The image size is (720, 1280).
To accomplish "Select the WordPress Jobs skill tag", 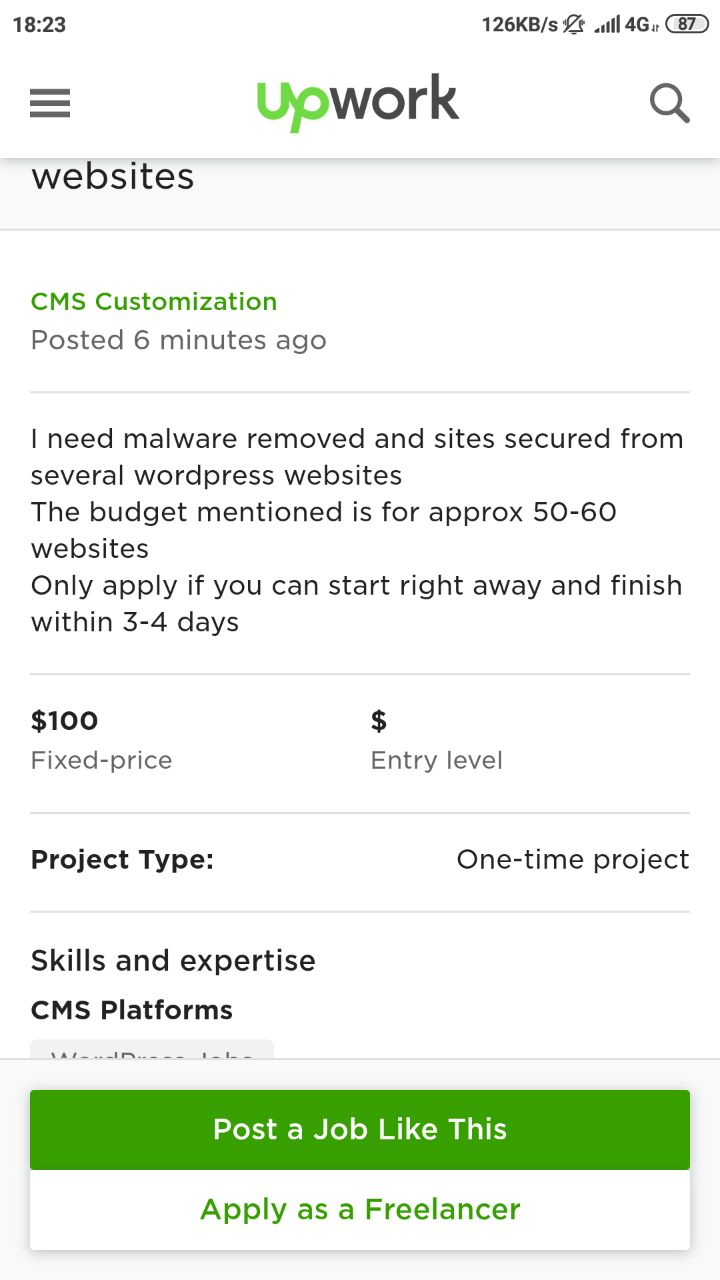I will (x=152, y=1049).
